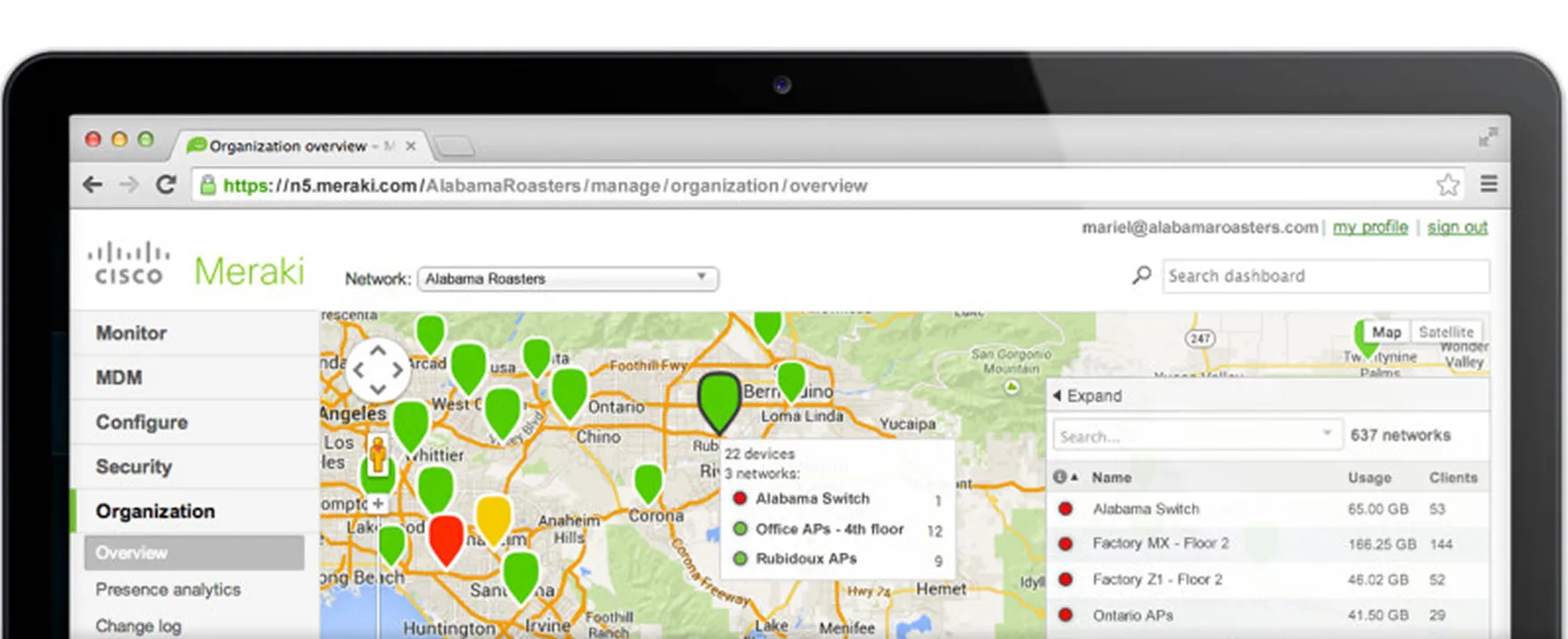Select Overview in the sidebar
1568x639 pixels.
pyautogui.click(x=194, y=552)
